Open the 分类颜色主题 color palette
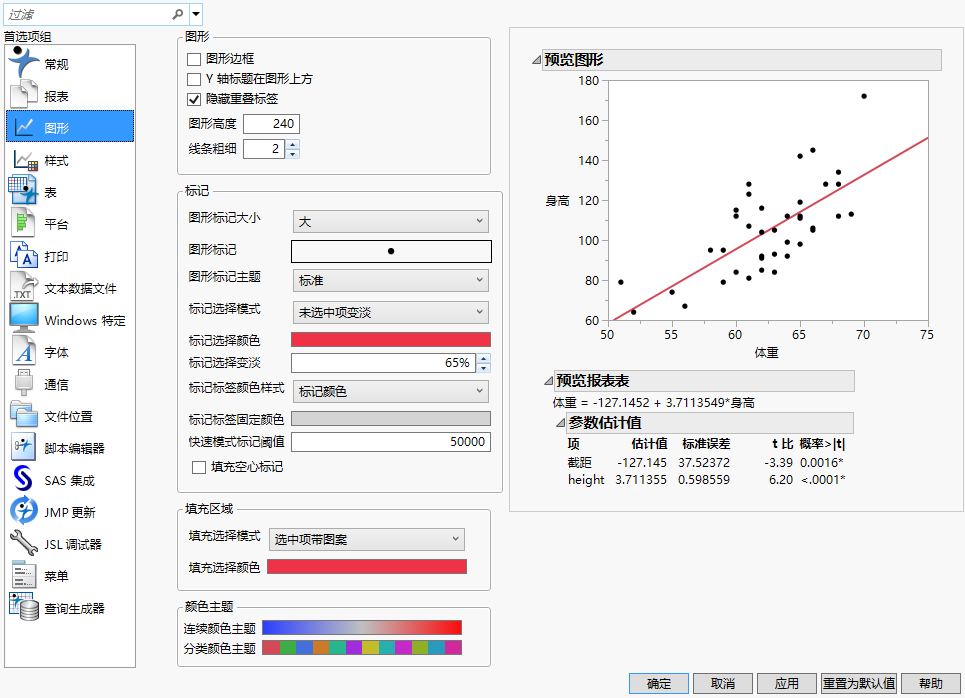Screen dimensions: 965x698 click(362, 648)
